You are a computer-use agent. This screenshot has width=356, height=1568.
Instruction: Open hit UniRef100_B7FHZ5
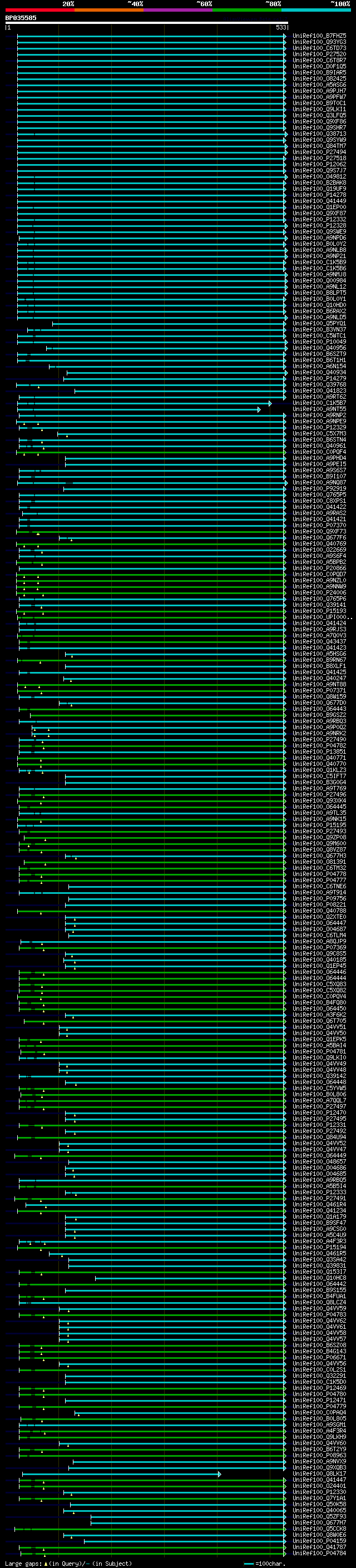click(319, 36)
